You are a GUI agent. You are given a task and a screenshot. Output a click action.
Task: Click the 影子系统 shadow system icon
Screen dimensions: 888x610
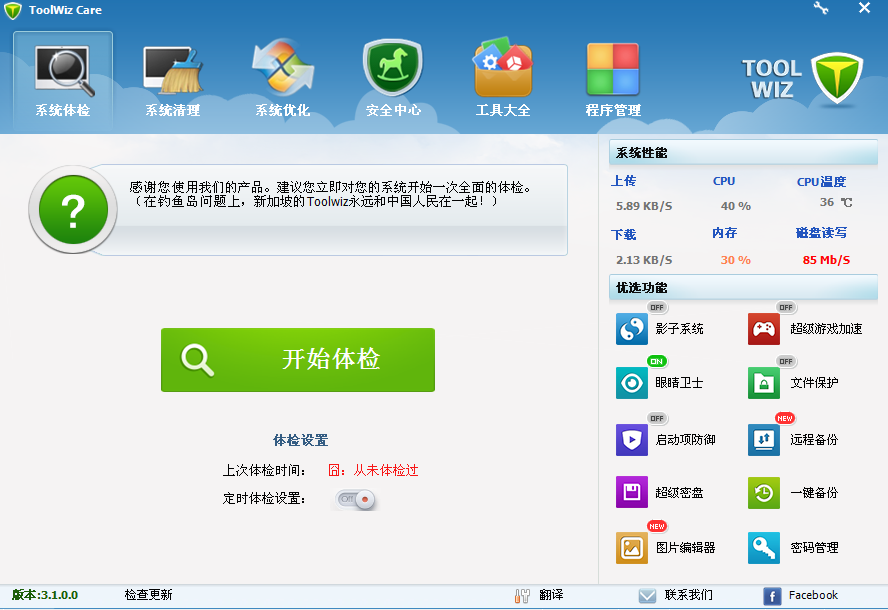click(x=631, y=329)
